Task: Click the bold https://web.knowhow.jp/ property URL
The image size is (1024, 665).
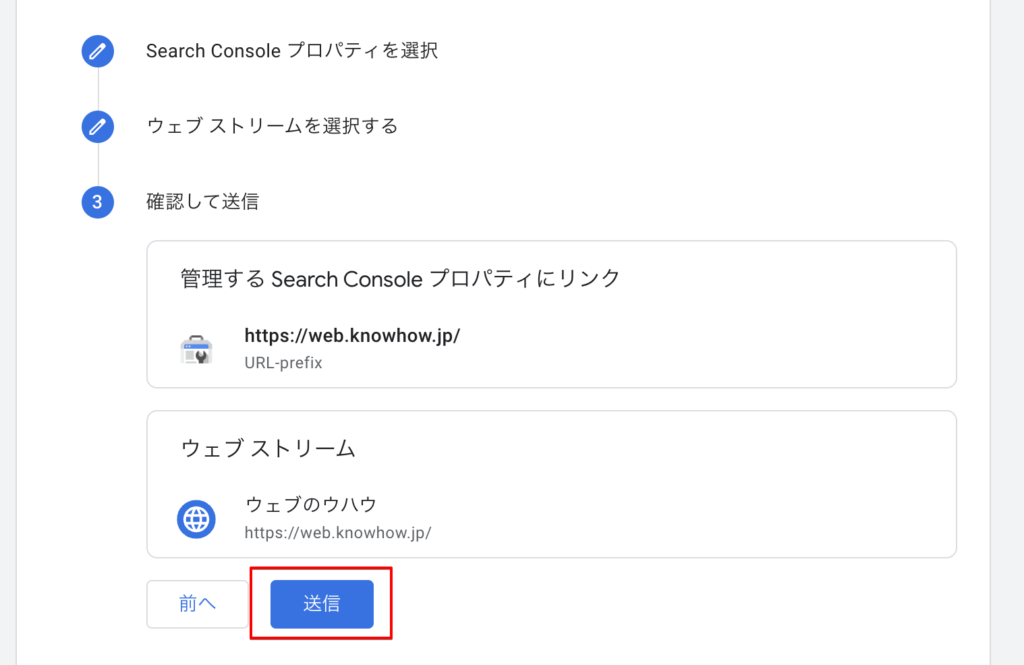Action: coord(352,336)
